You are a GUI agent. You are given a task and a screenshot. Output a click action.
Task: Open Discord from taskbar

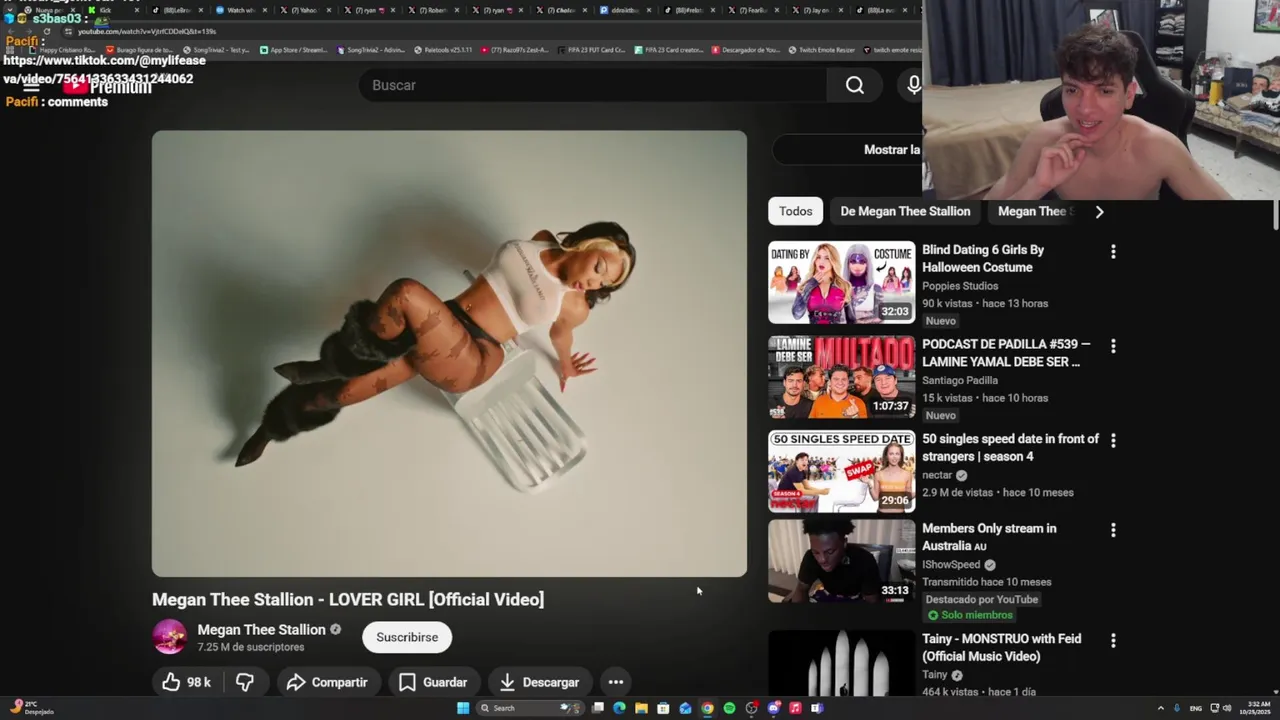774,708
